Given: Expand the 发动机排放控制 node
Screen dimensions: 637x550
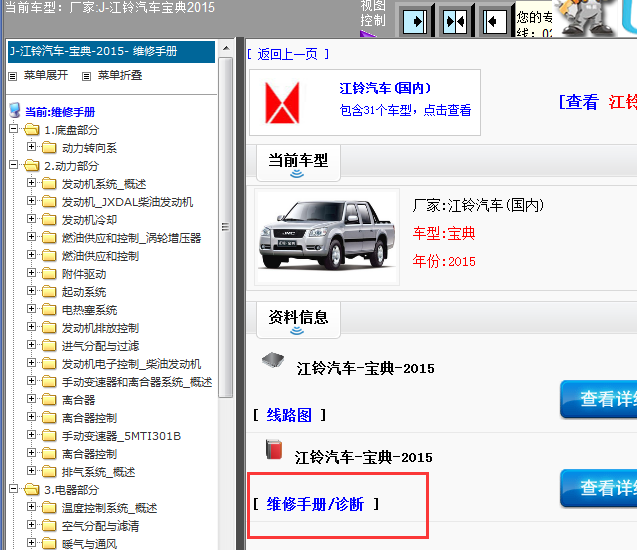Looking at the screenshot, I should click(31, 326).
